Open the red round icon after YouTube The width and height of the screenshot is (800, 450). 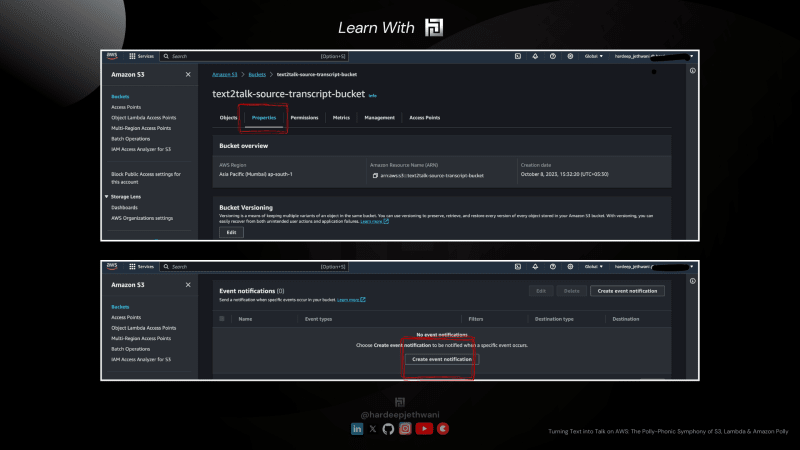(443, 429)
